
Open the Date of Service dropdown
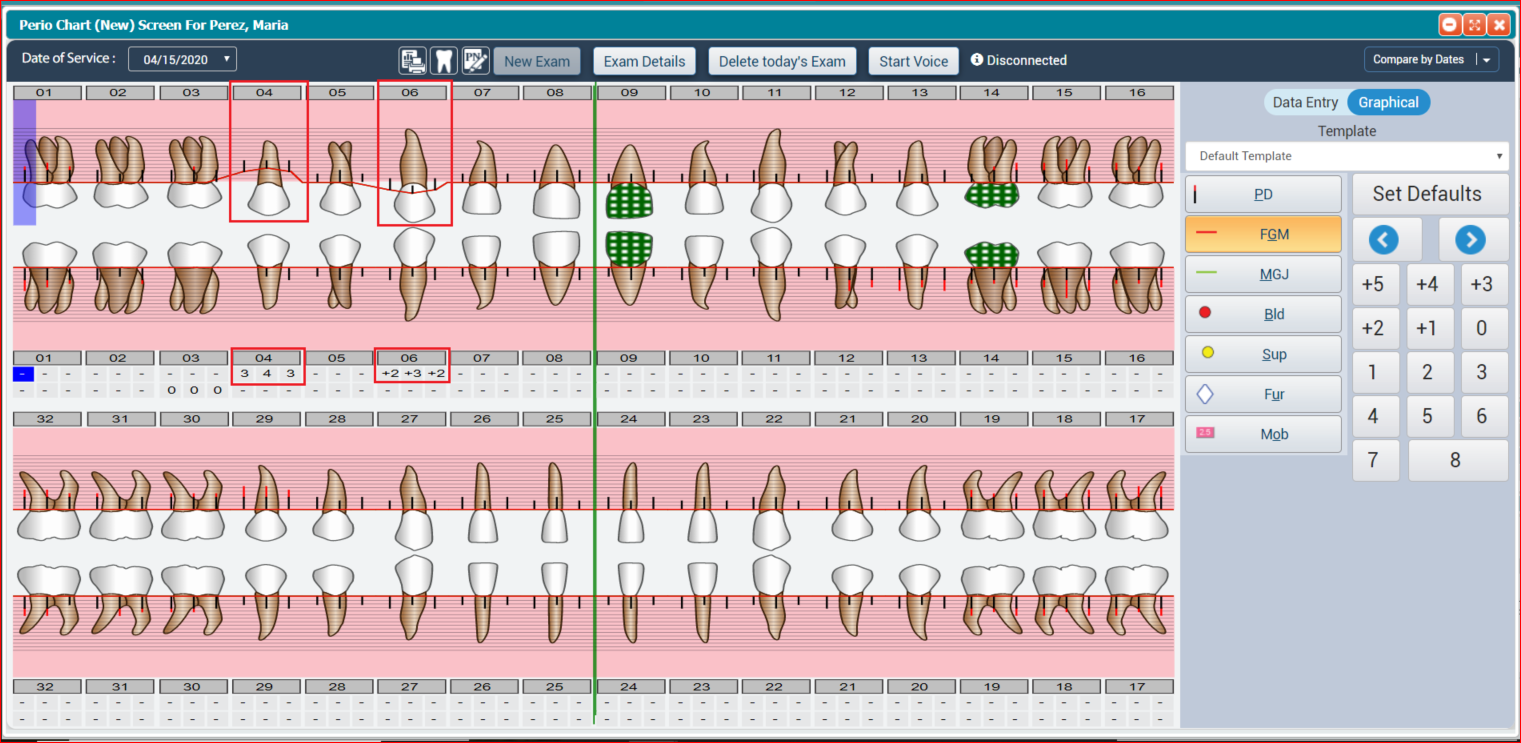182,59
